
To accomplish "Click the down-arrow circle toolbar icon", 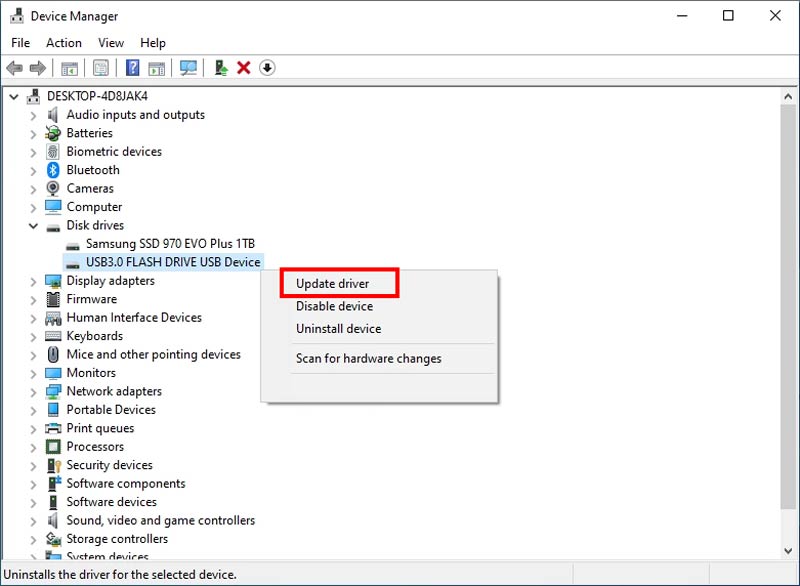I will coord(267,68).
